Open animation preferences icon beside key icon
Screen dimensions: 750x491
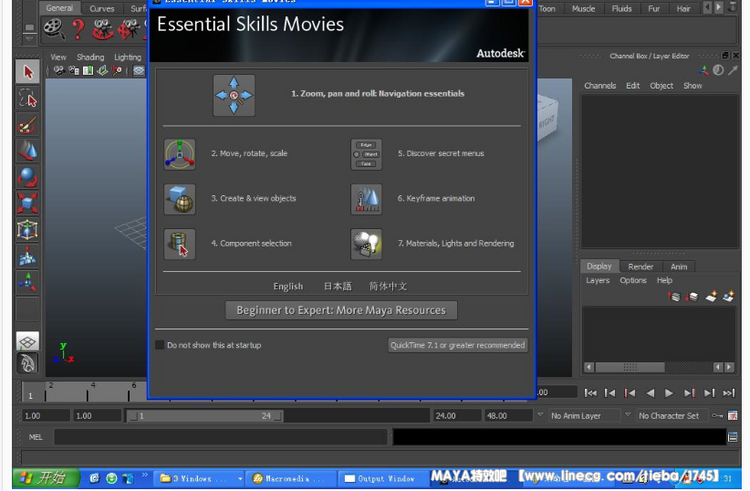(x=733, y=415)
